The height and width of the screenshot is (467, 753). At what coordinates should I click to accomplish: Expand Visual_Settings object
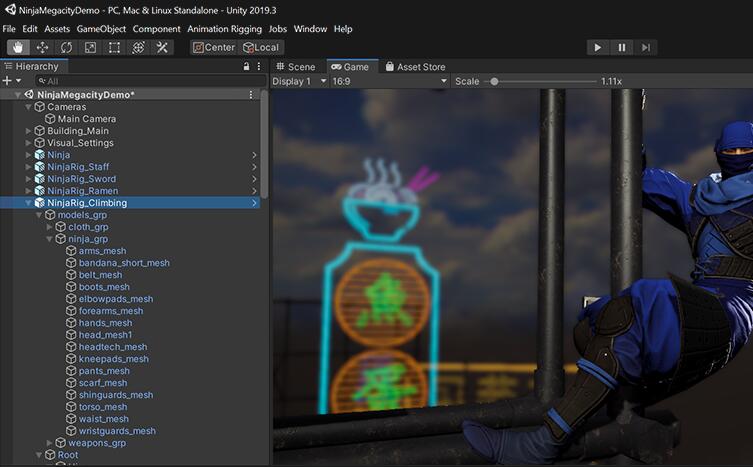[x=28, y=143]
